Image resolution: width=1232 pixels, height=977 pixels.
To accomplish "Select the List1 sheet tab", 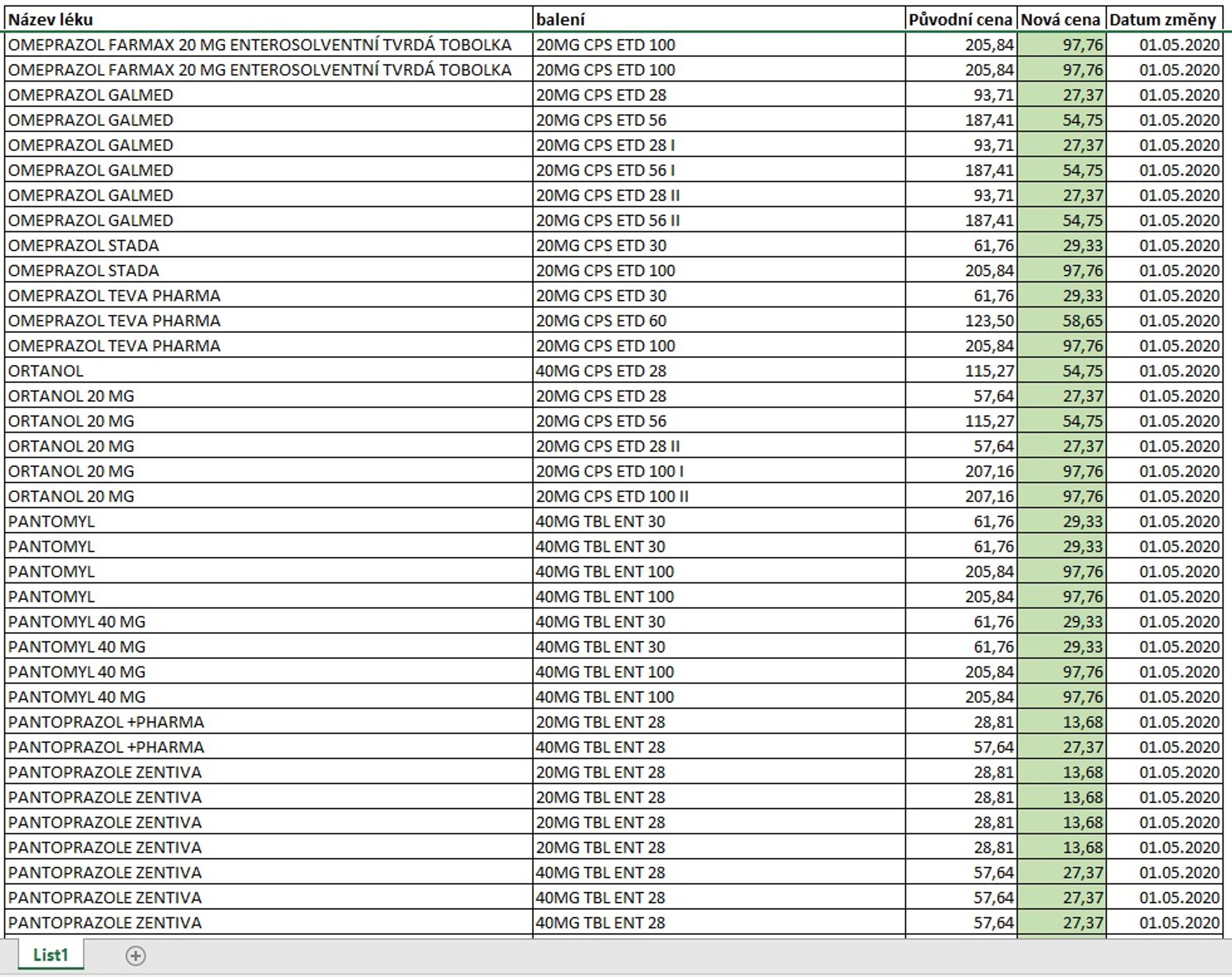I will click(50, 955).
